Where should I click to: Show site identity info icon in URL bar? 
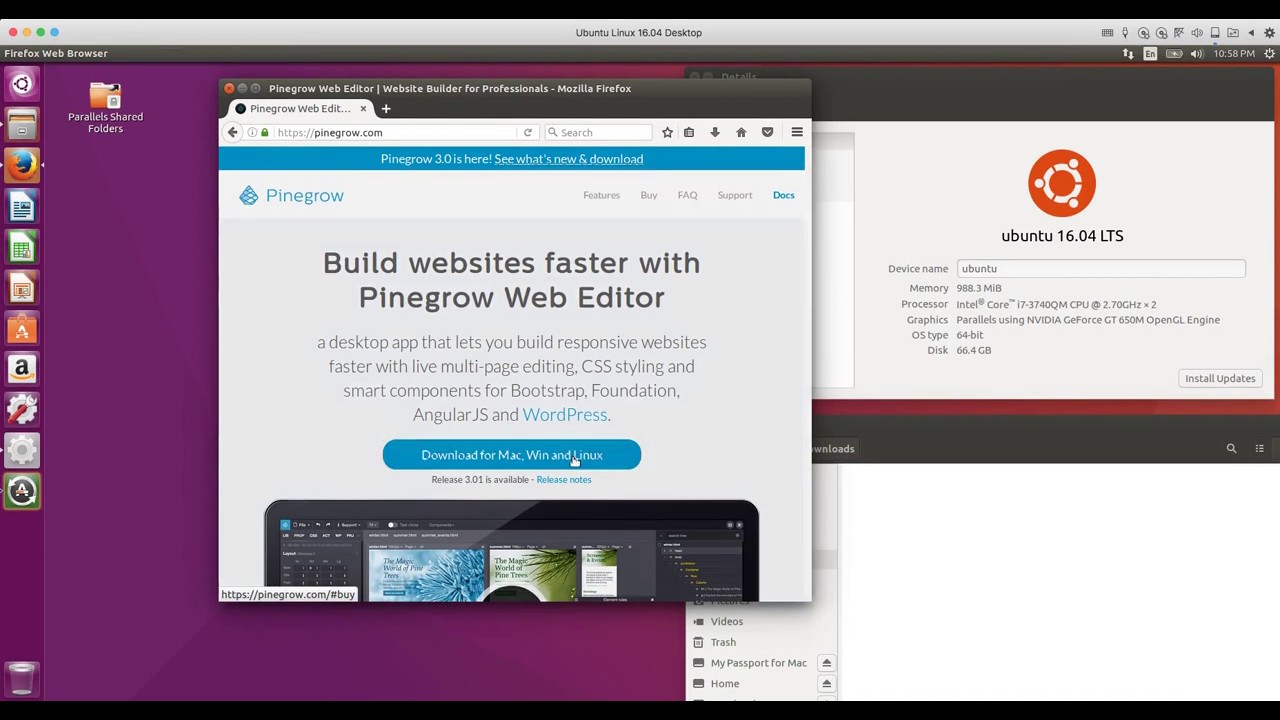252,132
